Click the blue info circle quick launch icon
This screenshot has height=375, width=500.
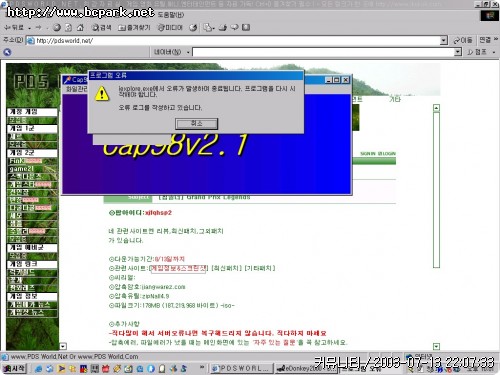click(151, 369)
